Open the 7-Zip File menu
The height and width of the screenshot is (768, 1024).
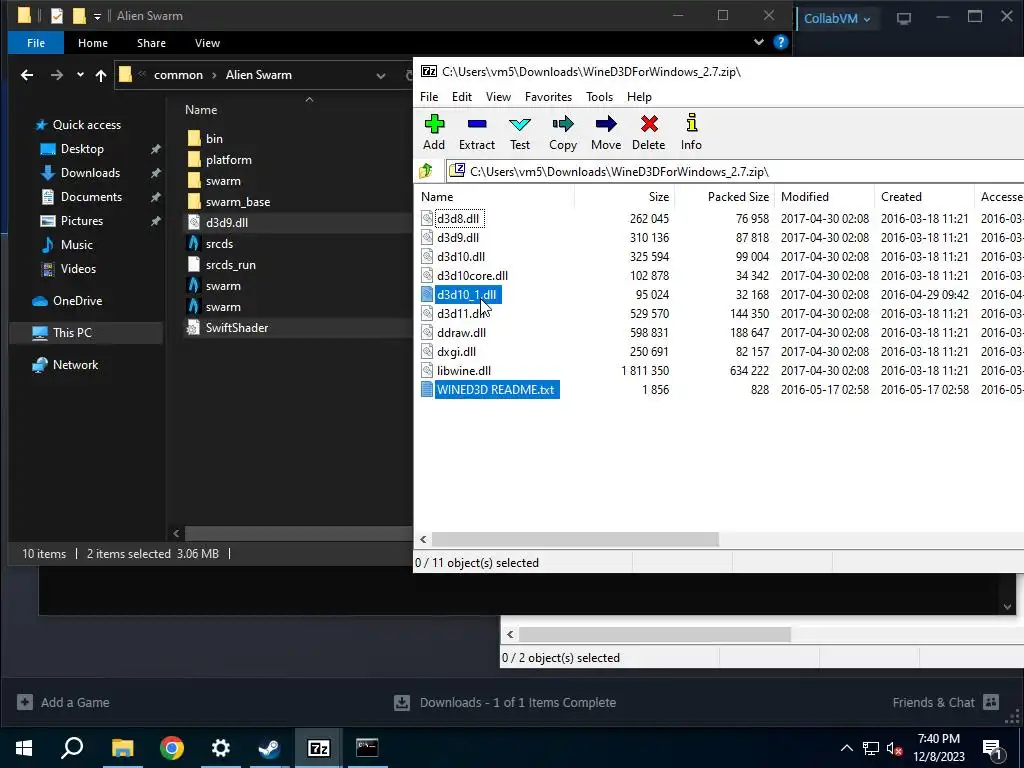tap(429, 97)
